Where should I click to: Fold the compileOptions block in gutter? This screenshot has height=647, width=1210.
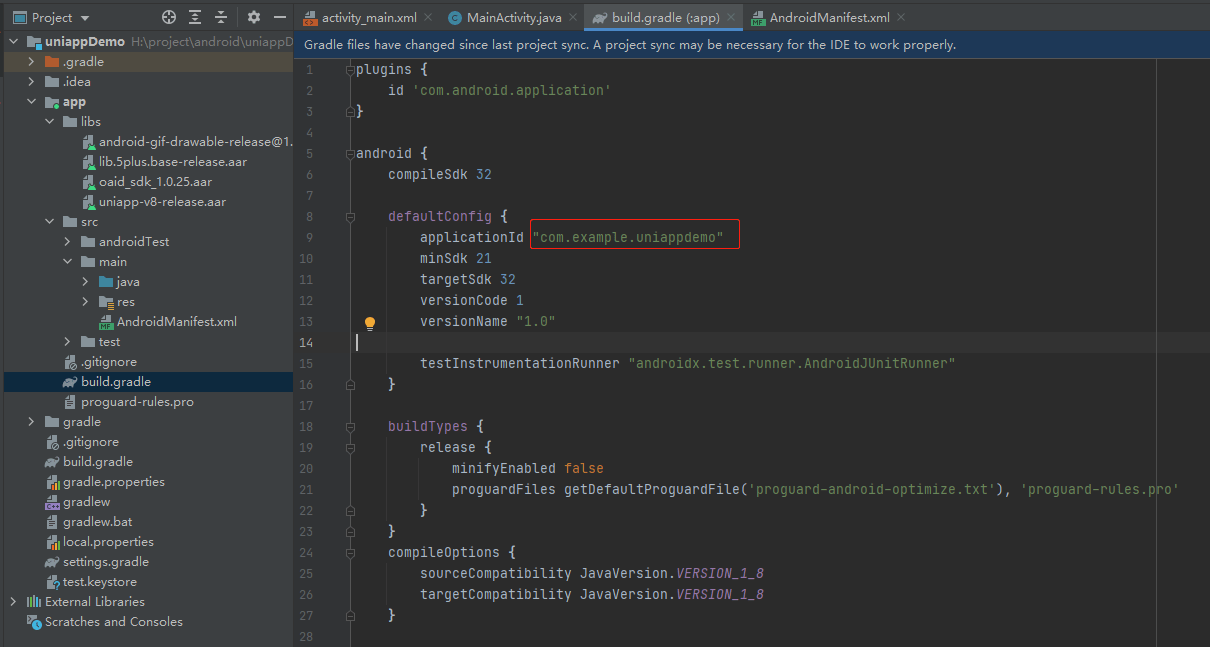(x=351, y=553)
